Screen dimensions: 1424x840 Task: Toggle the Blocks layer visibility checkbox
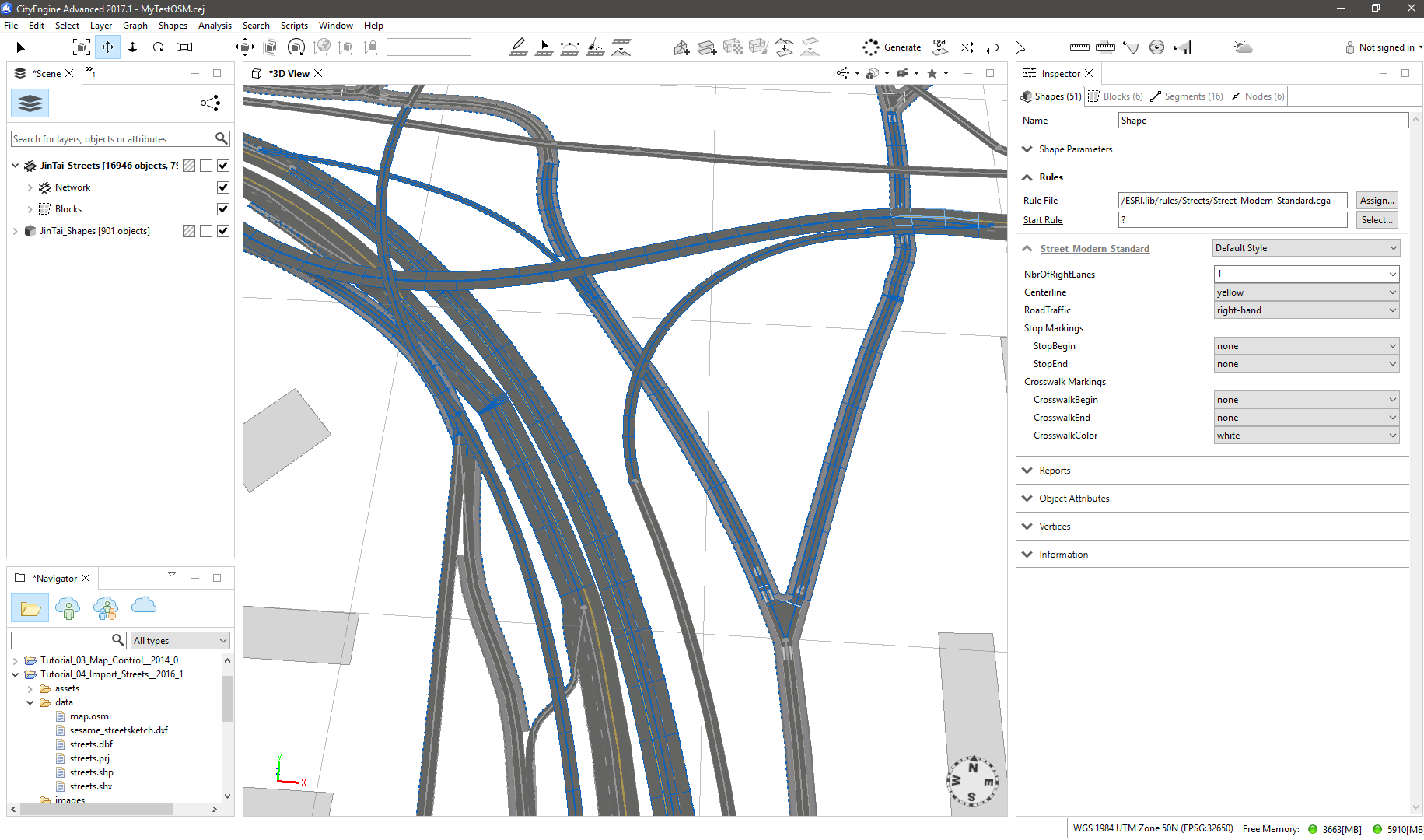tap(223, 209)
